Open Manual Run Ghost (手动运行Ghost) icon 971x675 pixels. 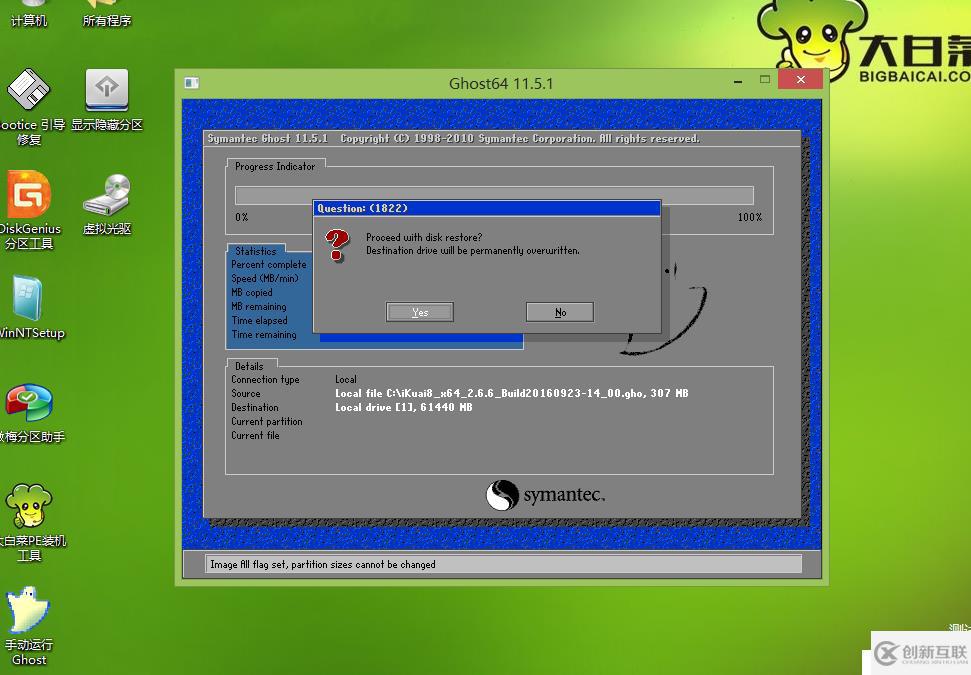pos(28,627)
